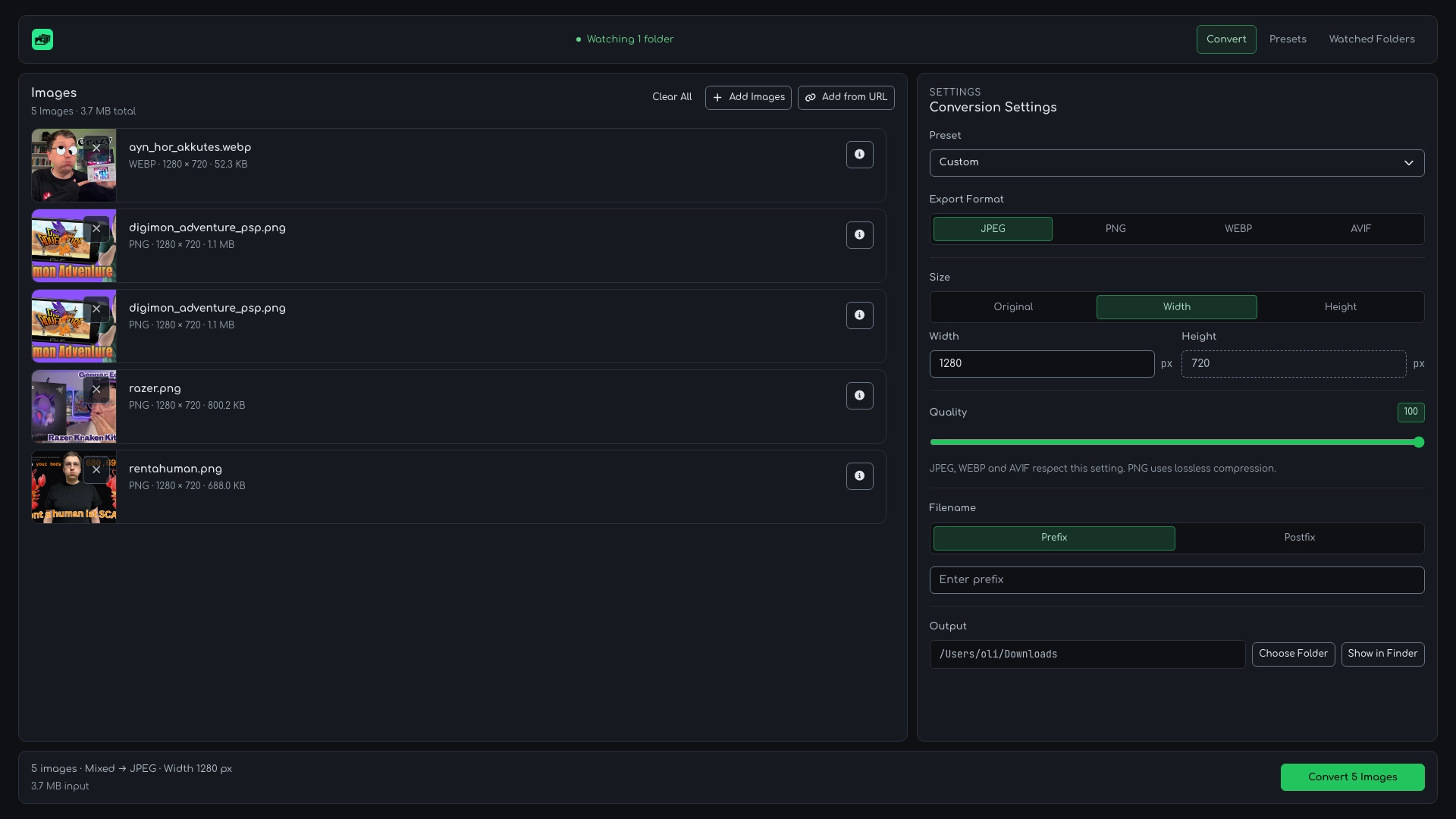Viewport: 1456px width, 819px height.
Task: Select AVIF export format
Action: tap(1361, 229)
